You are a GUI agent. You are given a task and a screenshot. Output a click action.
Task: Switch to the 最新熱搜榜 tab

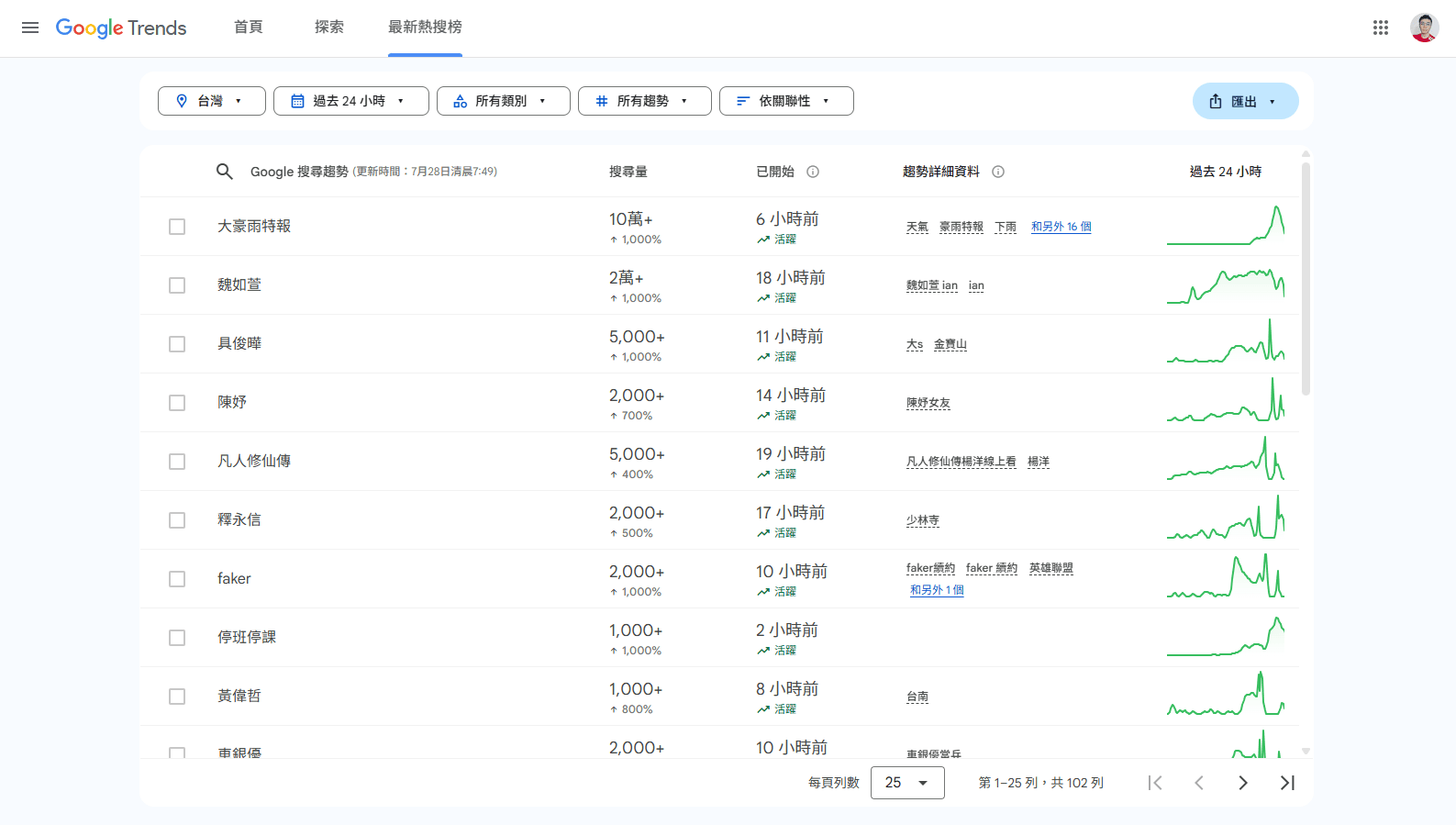(425, 28)
